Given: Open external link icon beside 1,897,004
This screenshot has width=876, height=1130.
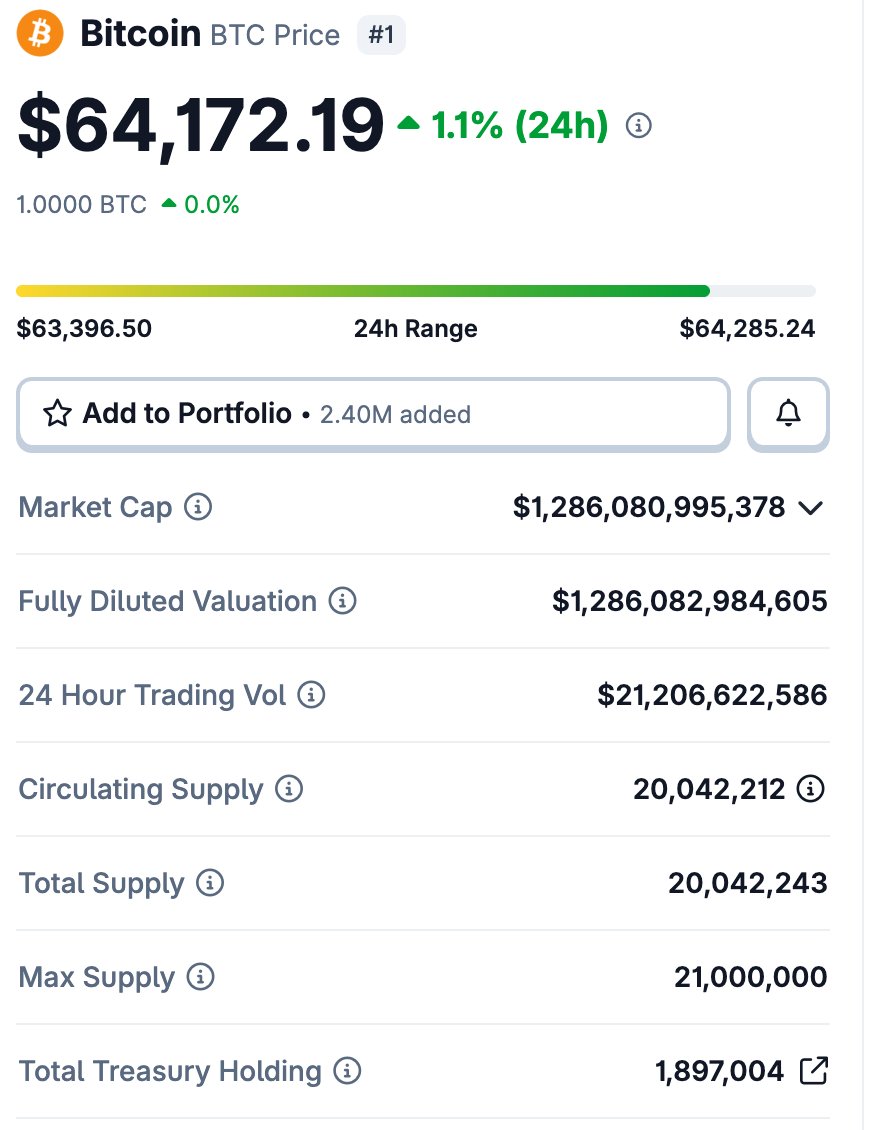Looking at the screenshot, I should [x=814, y=1070].
